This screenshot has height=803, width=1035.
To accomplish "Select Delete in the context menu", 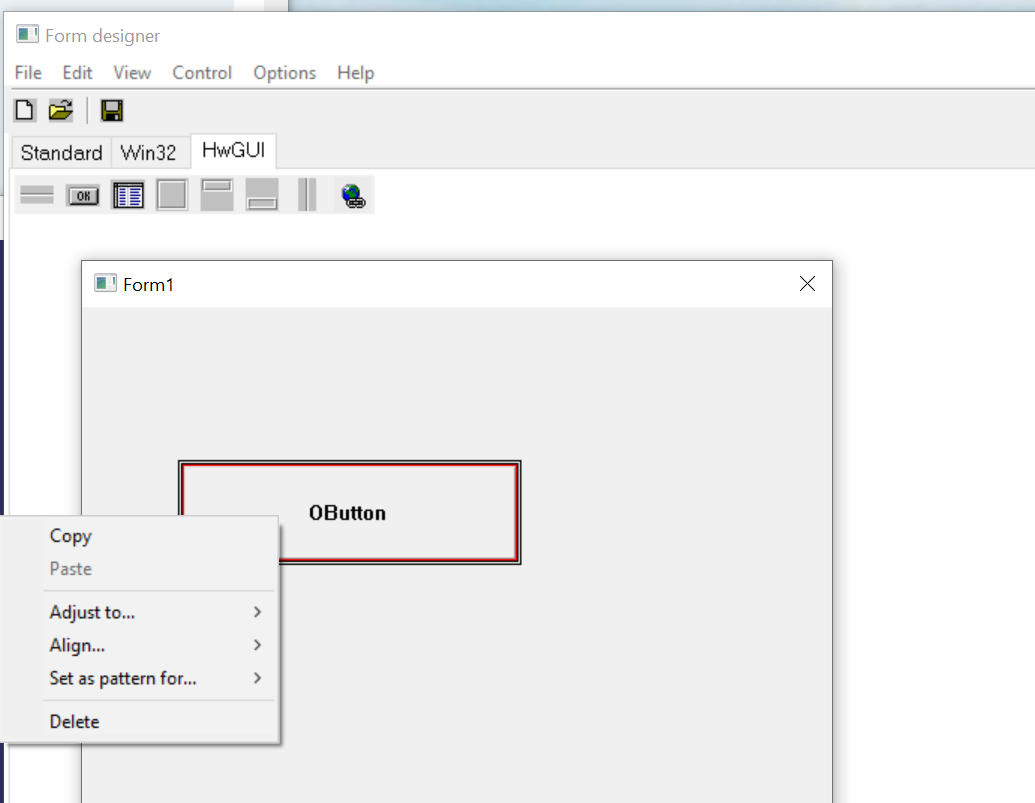I will (x=75, y=721).
